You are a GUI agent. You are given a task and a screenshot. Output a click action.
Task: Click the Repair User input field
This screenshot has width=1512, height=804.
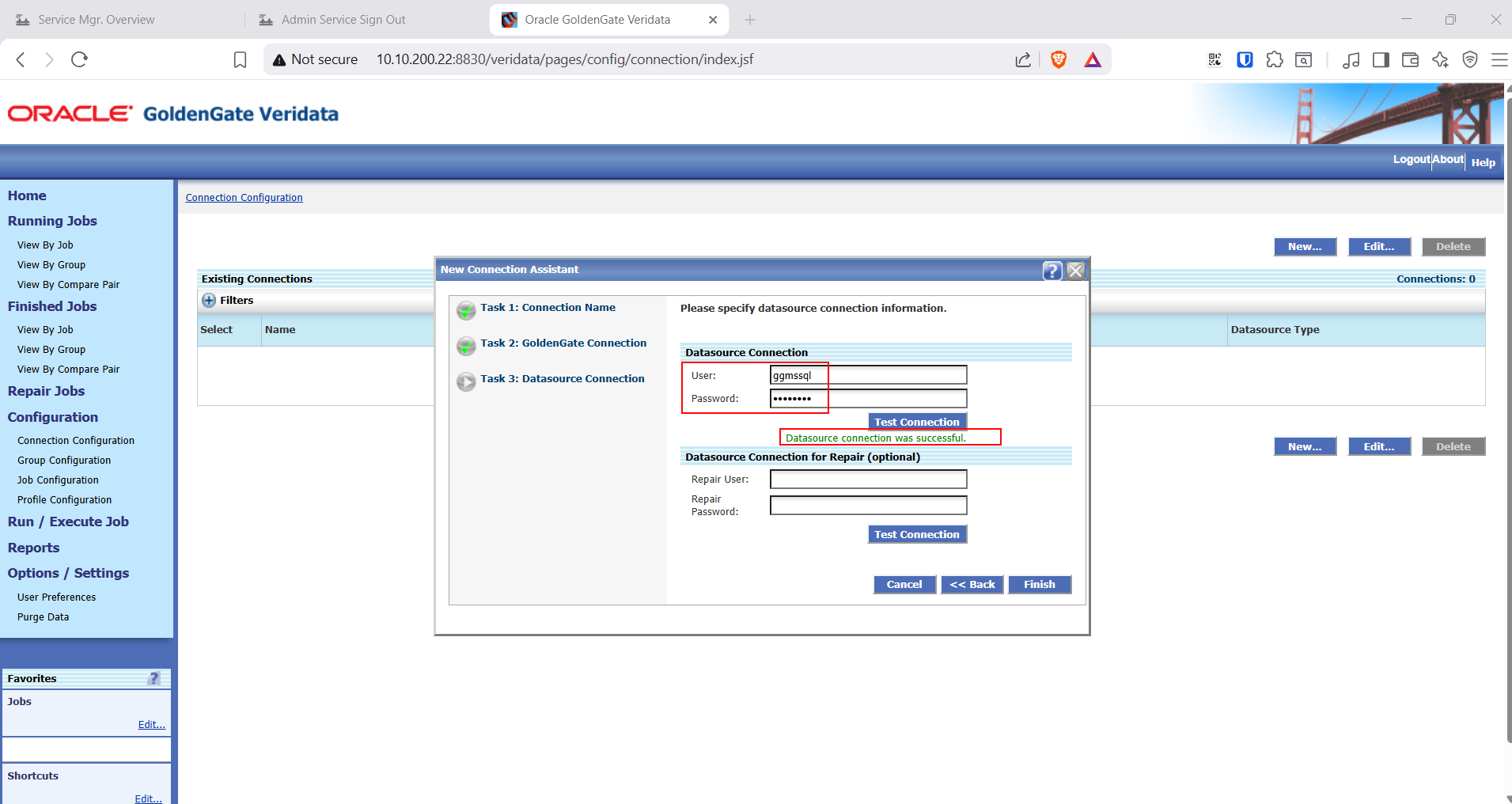pyautogui.click(x=868, y=479)
